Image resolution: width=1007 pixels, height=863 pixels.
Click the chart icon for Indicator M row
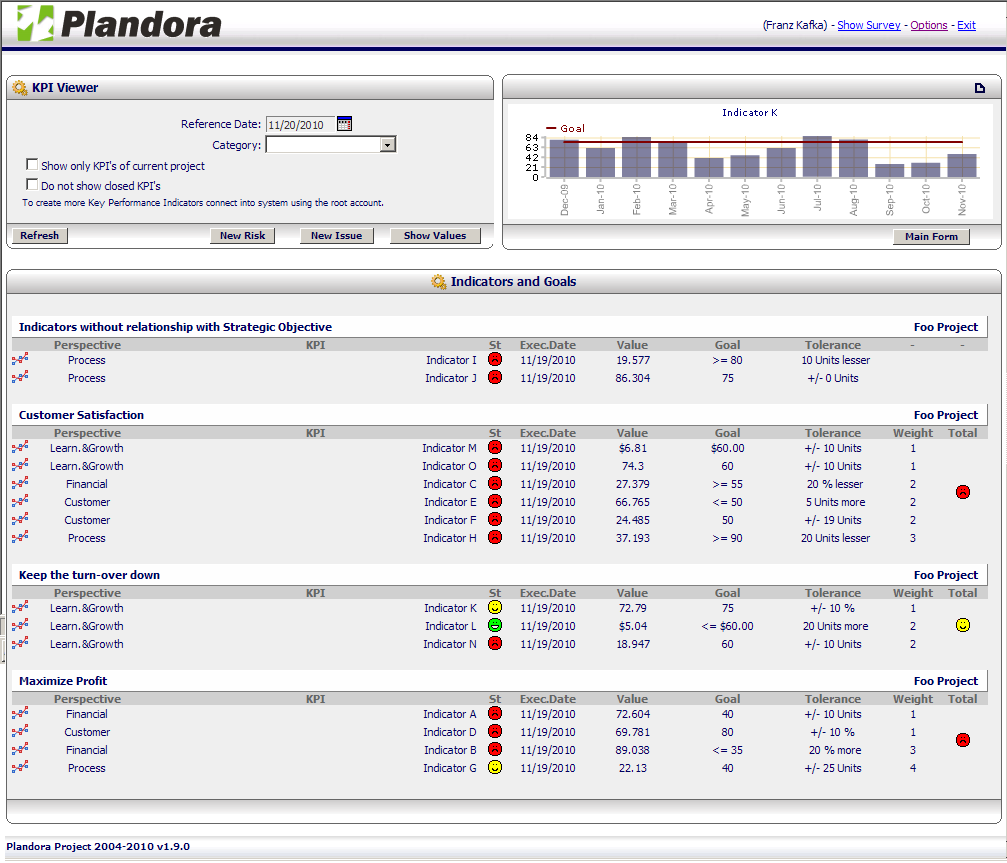(20, 448)
